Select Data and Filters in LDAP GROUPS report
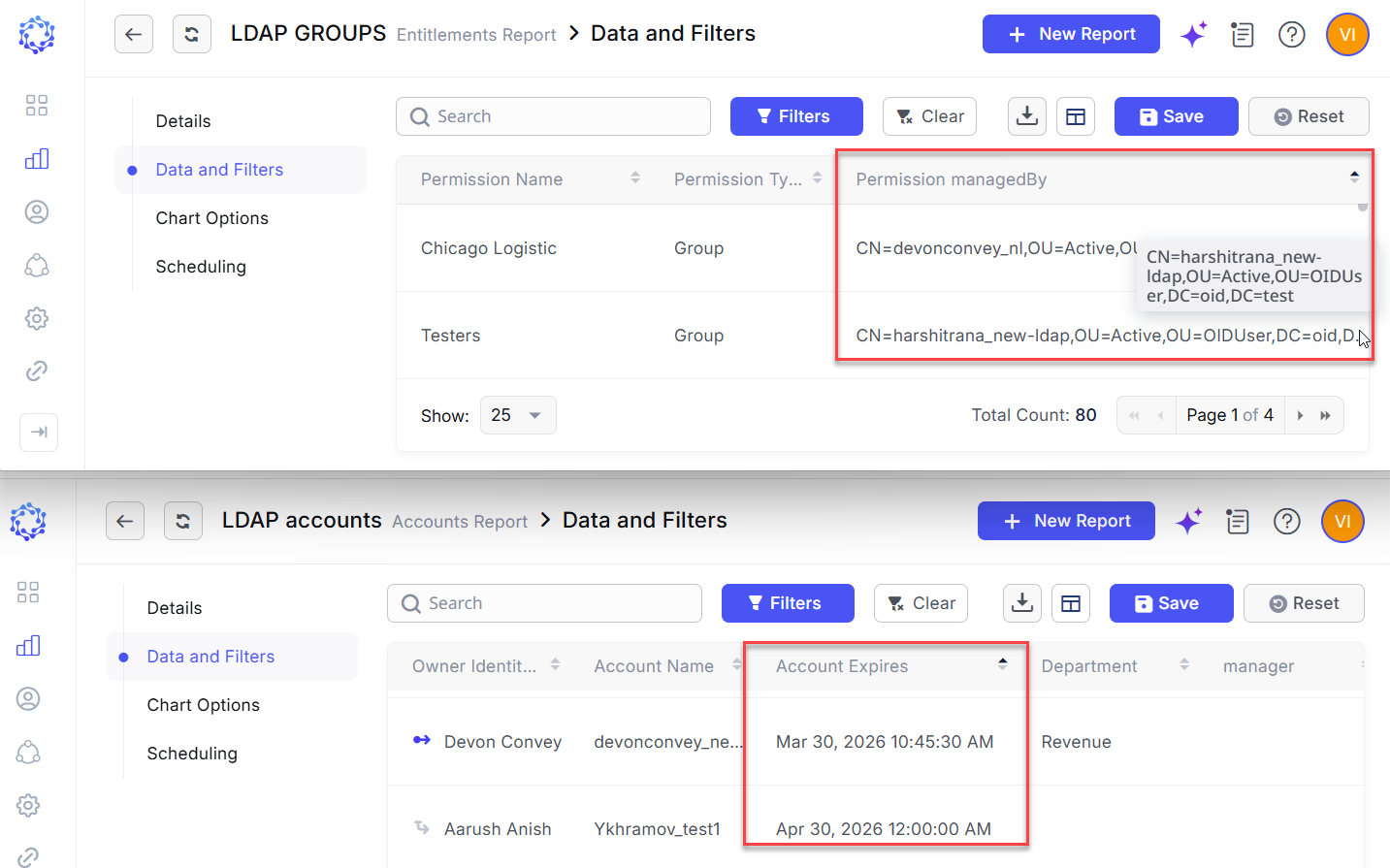This screenshot has width=1390, height=868. pos(219,170)
